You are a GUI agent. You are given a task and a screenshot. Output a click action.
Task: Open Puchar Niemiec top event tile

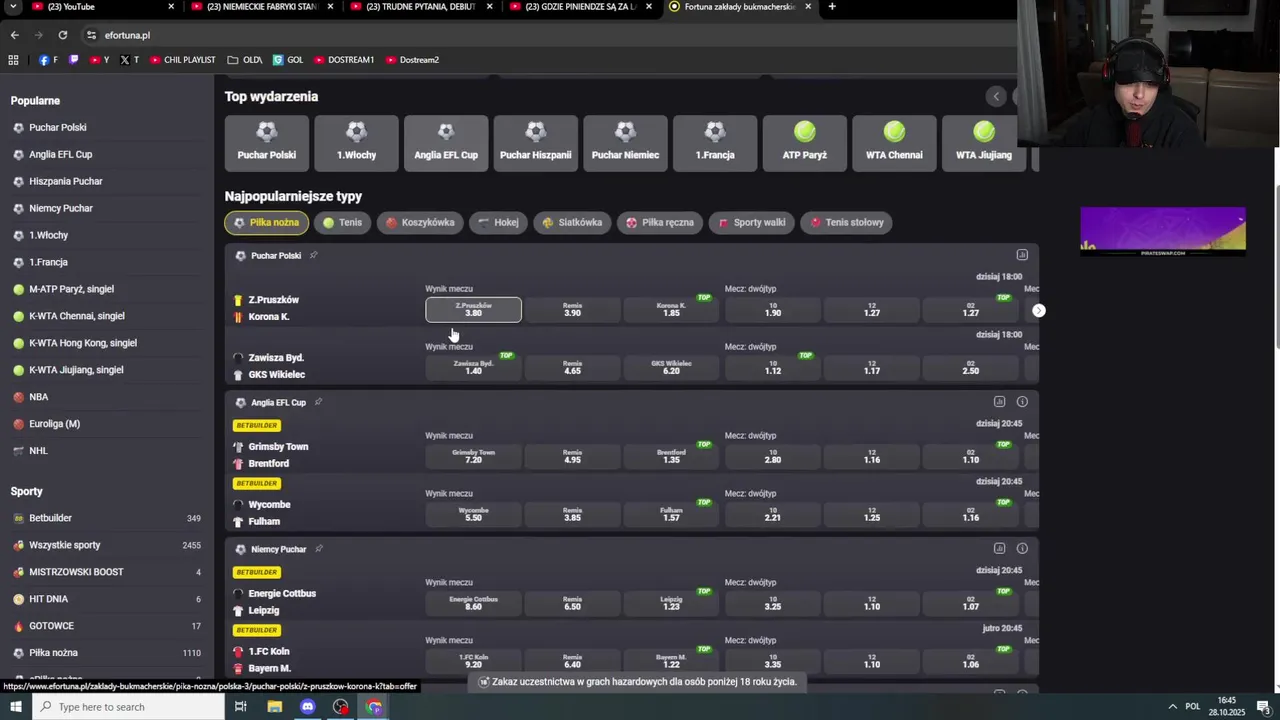coord(625,143)
